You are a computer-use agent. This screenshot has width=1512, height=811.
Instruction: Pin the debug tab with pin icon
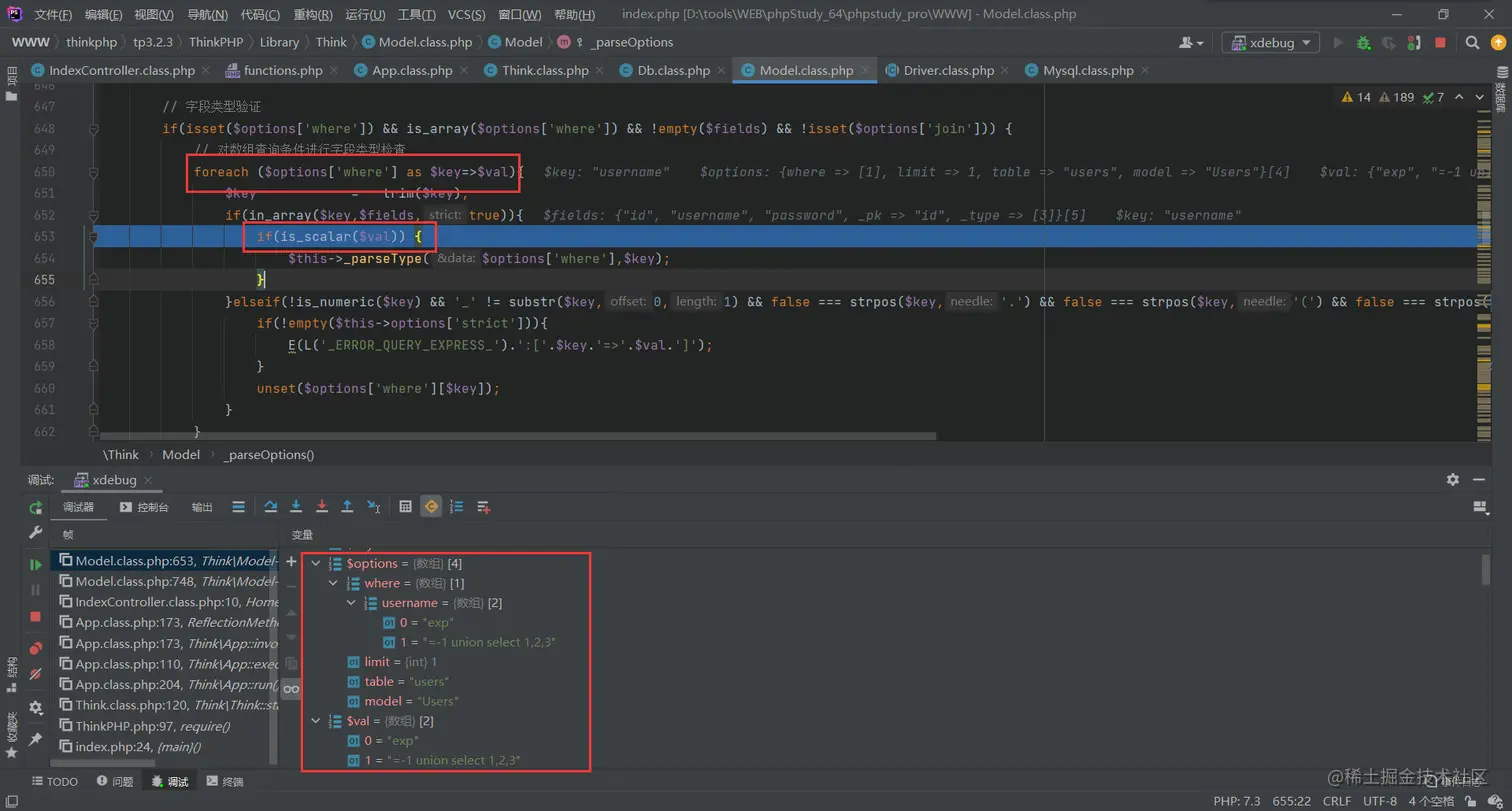[36, 739]
